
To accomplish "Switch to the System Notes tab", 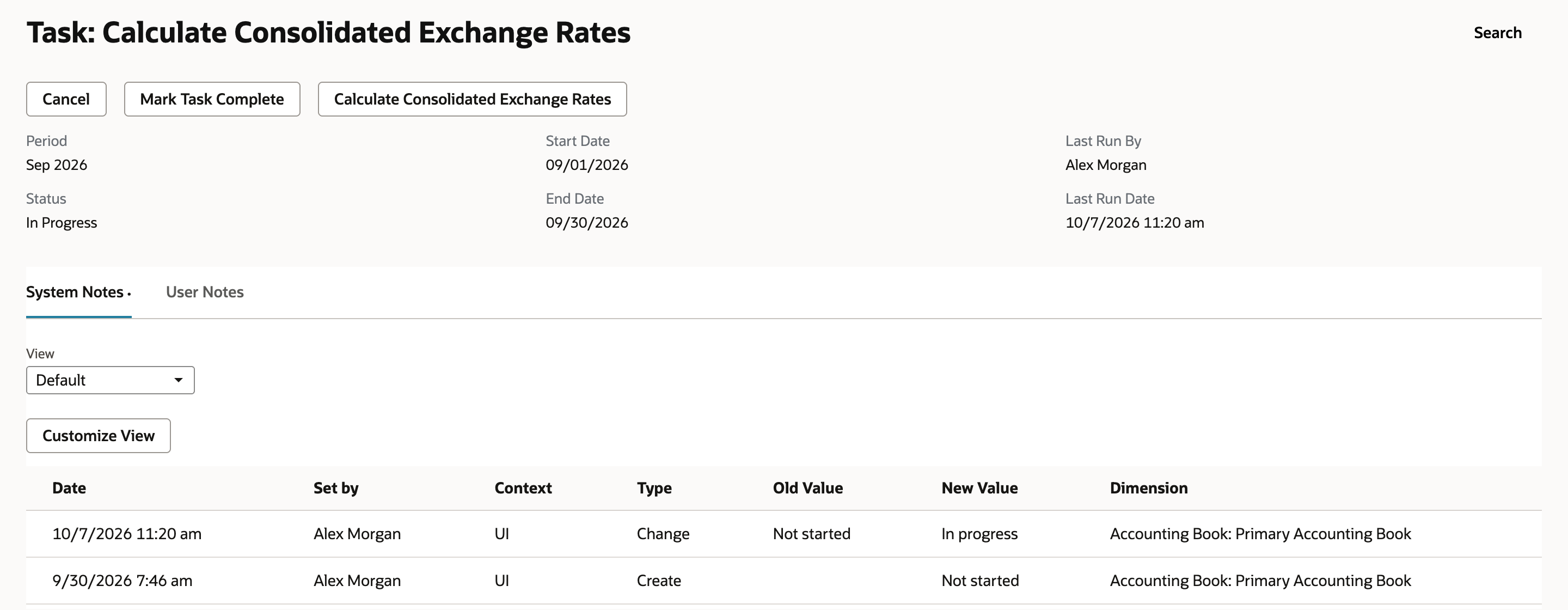I will 78,292.
